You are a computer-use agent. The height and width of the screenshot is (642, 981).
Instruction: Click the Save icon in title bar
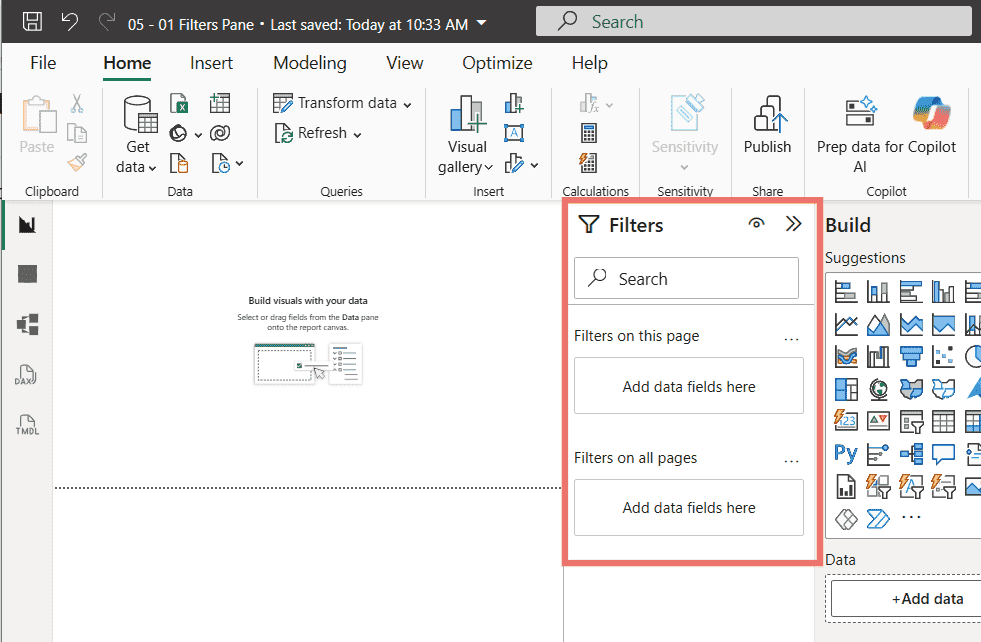(33, 21)
